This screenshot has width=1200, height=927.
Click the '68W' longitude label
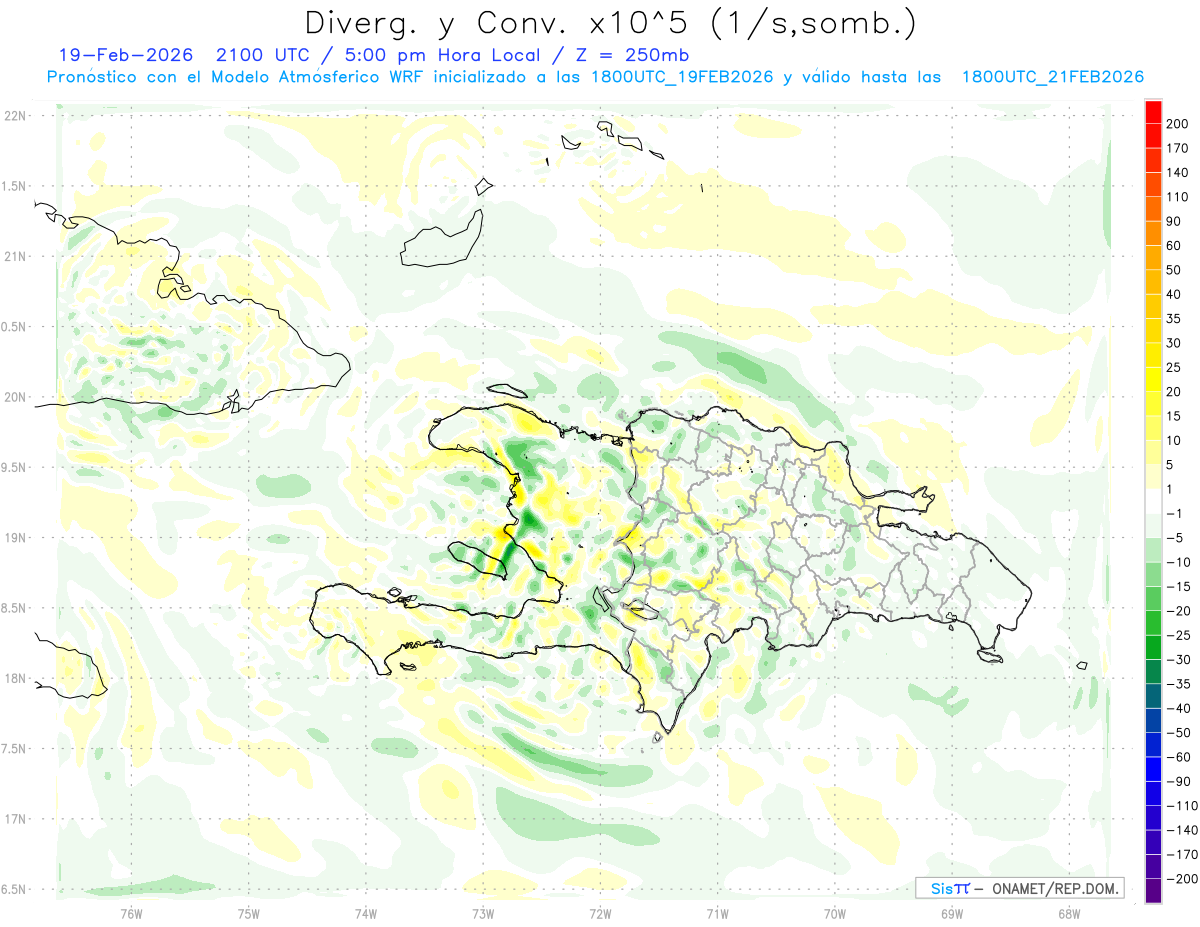pyautogui.click(x=1069, y=913)
